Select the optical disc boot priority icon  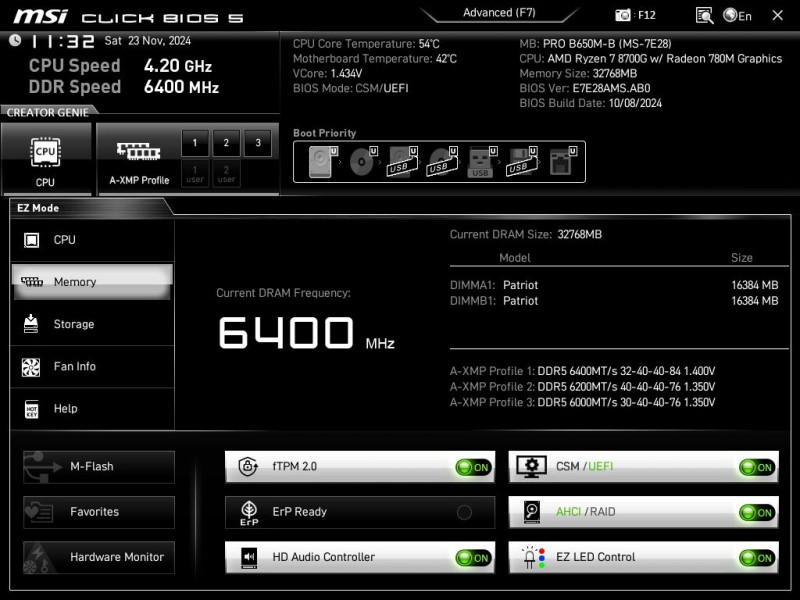363,162
